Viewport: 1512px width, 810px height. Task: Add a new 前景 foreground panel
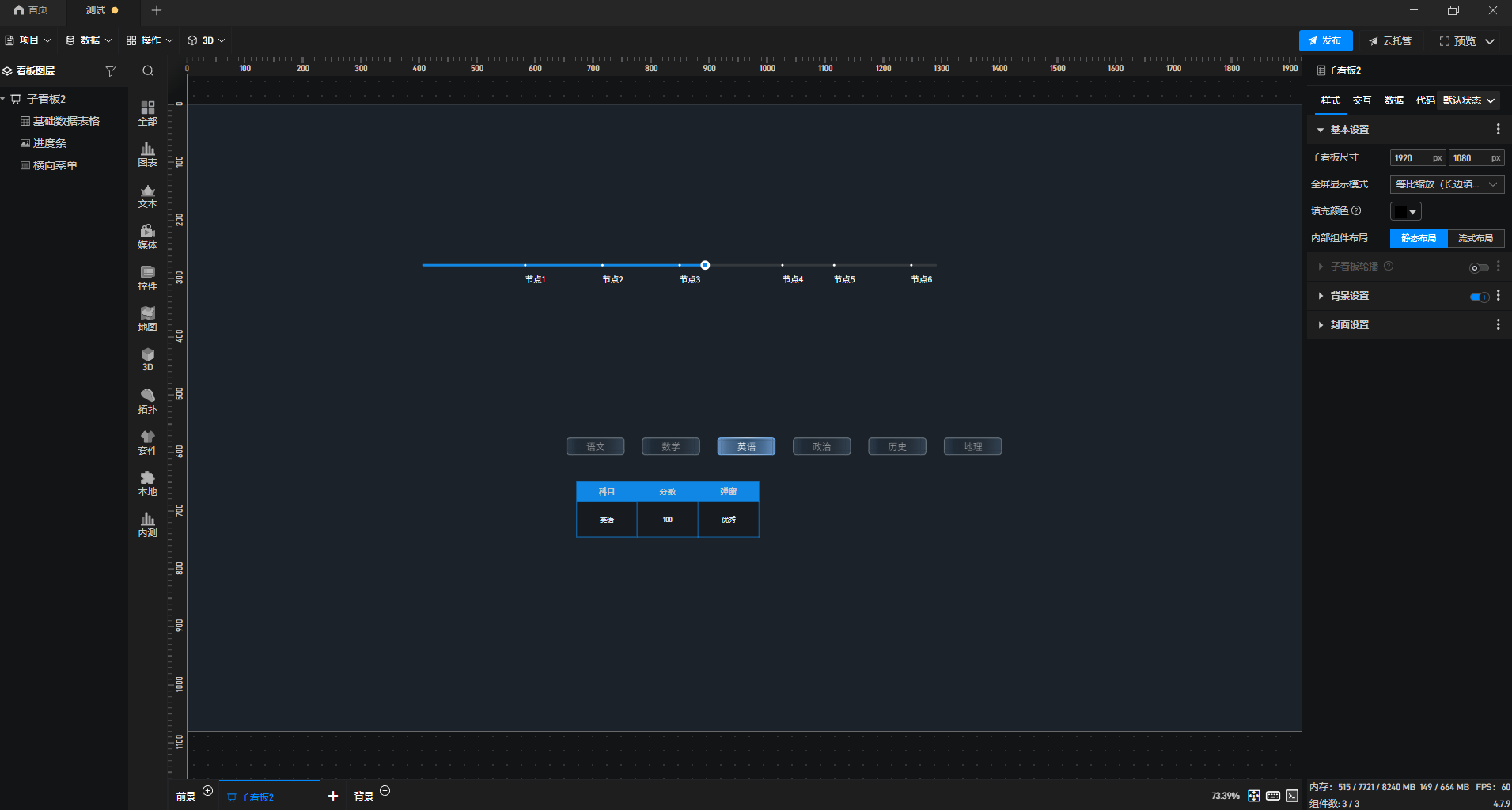pyautogui.click(x=207, y=791)
